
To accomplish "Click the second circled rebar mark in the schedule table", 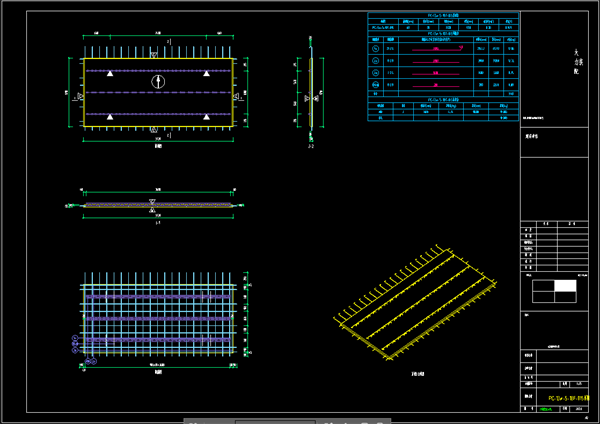I will (376, 60).
